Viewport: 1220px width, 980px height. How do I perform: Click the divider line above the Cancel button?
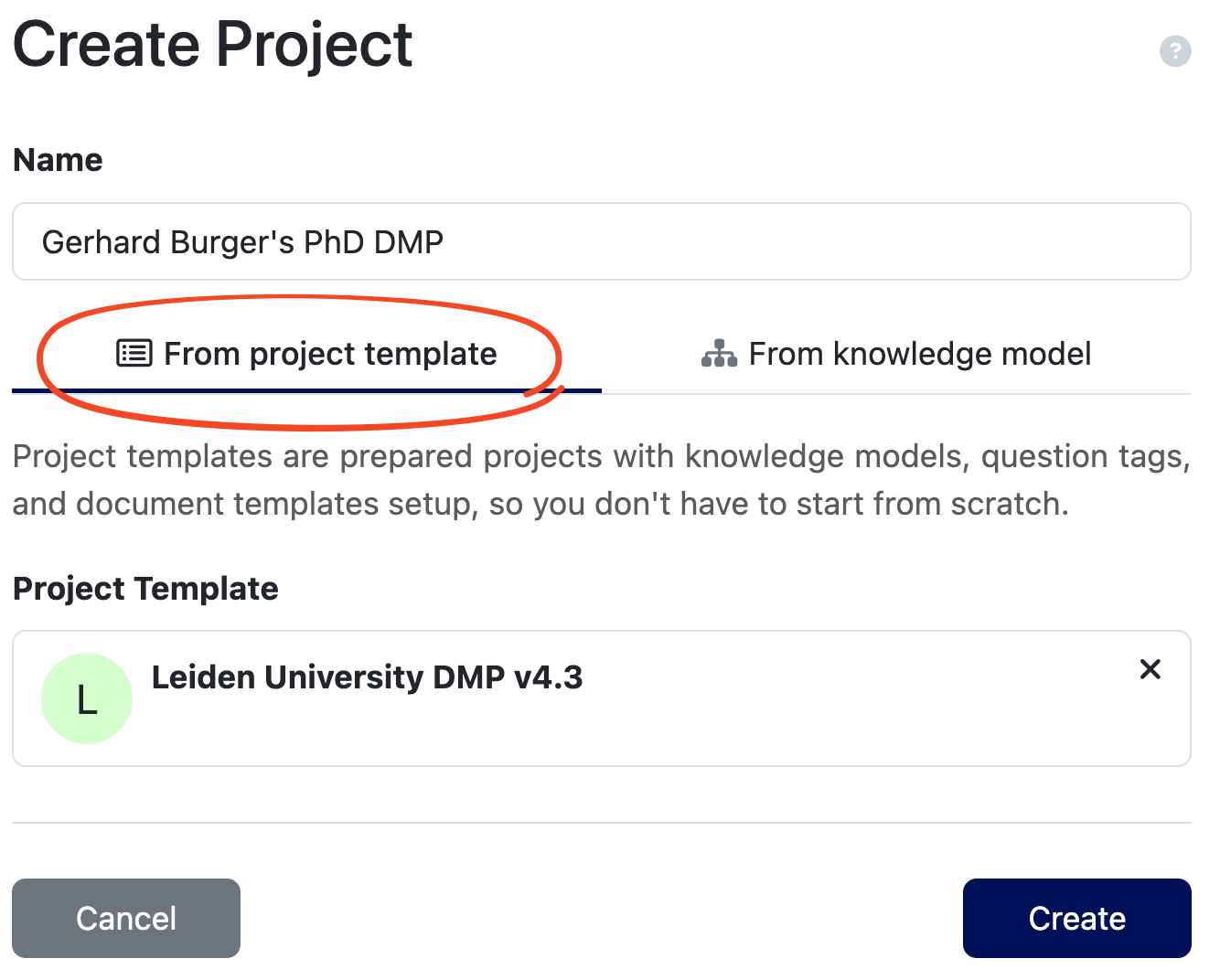601,823
